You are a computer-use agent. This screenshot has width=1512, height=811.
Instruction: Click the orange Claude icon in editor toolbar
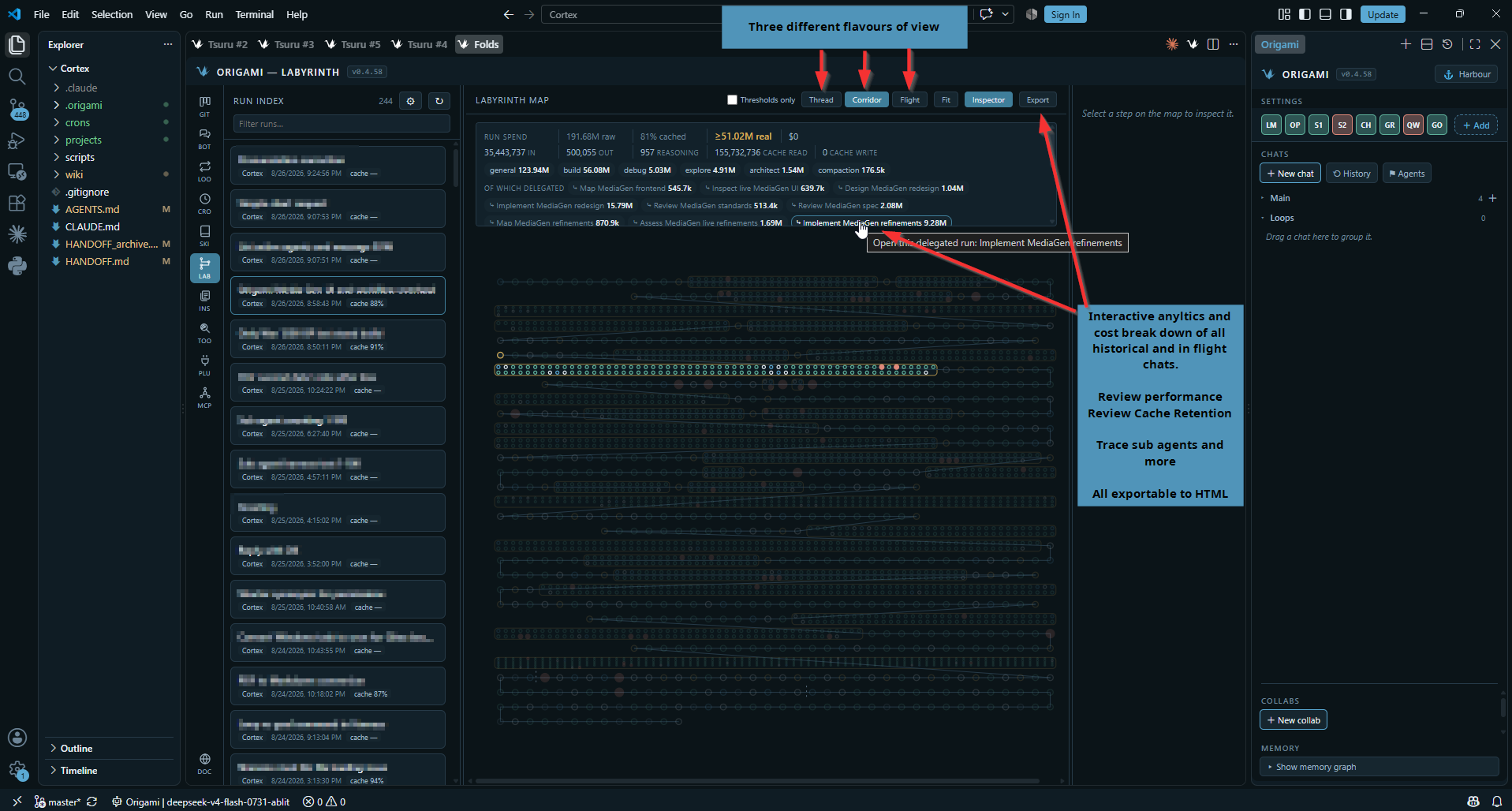pyautogui.click(x=1172, y=44)
